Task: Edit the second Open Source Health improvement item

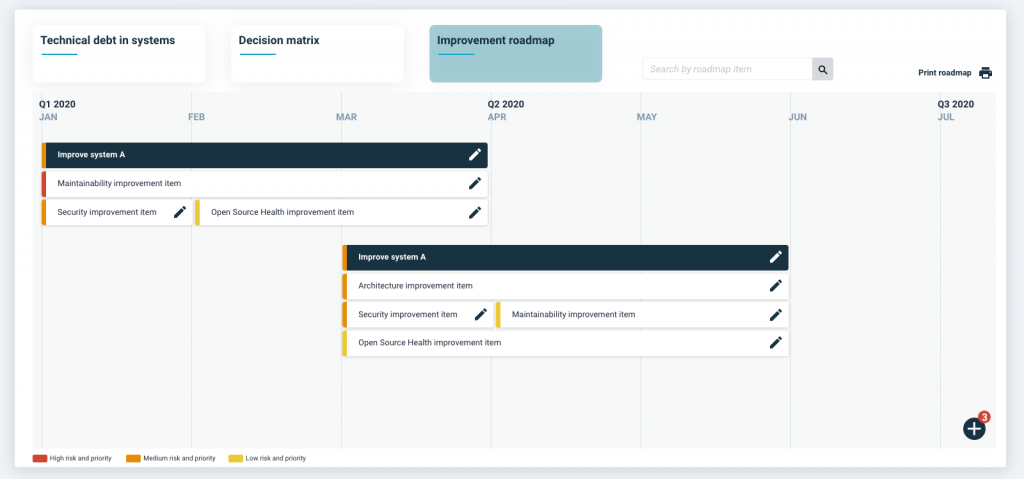Action: click(x=775, y=342)
